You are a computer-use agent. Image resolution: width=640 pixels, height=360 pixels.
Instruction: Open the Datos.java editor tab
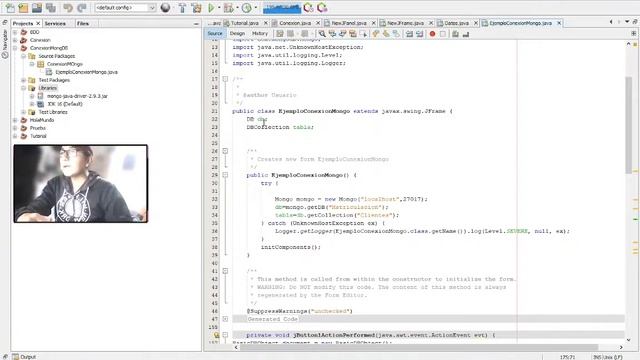(456, 23)
